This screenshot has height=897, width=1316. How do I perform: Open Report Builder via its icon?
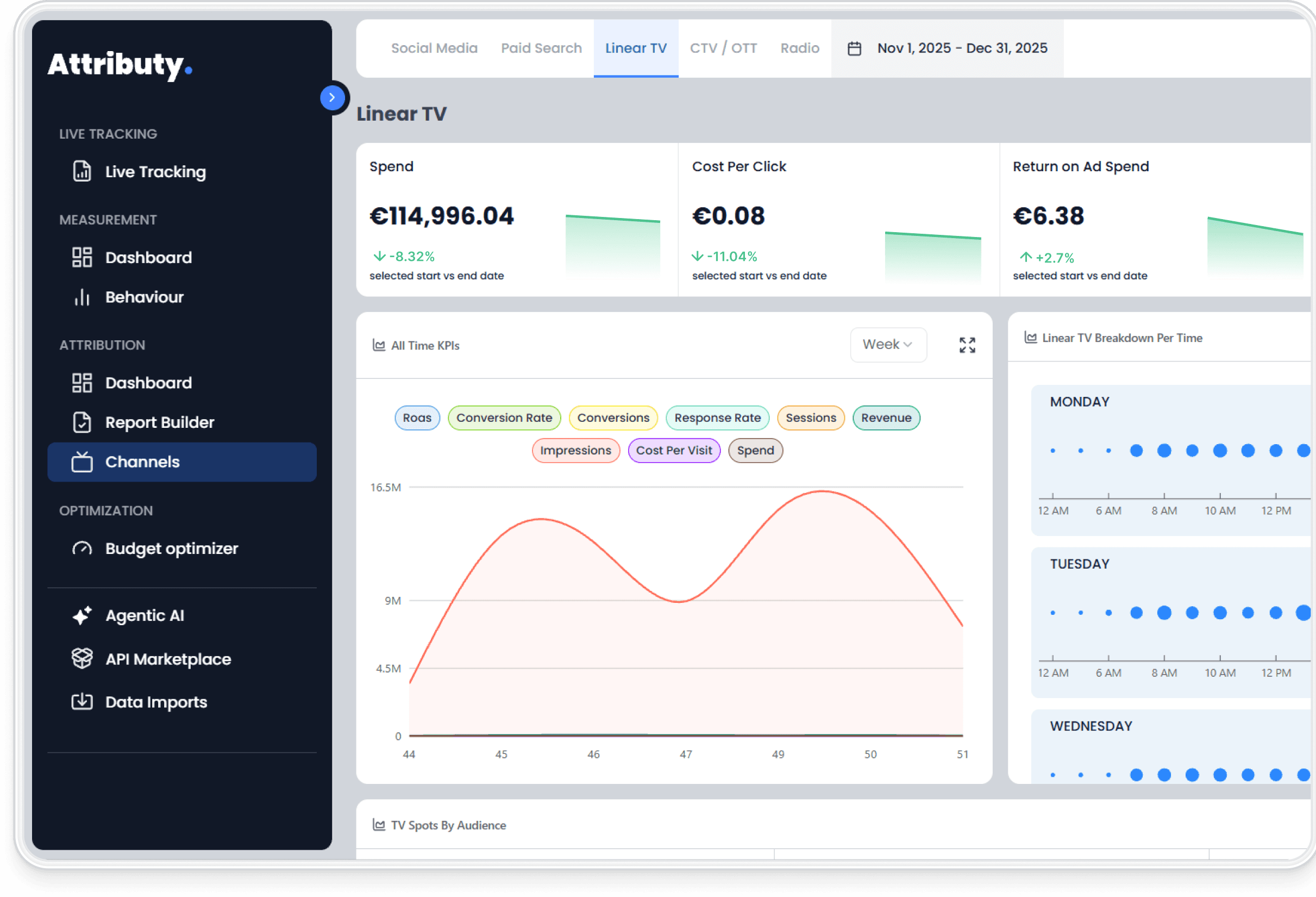[x=82, y=422]
